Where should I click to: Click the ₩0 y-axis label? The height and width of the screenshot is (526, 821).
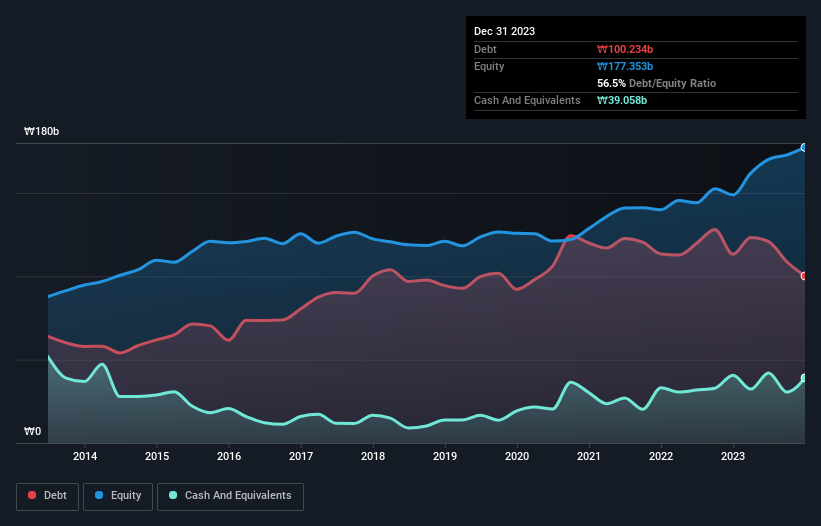tap(32, 431)
